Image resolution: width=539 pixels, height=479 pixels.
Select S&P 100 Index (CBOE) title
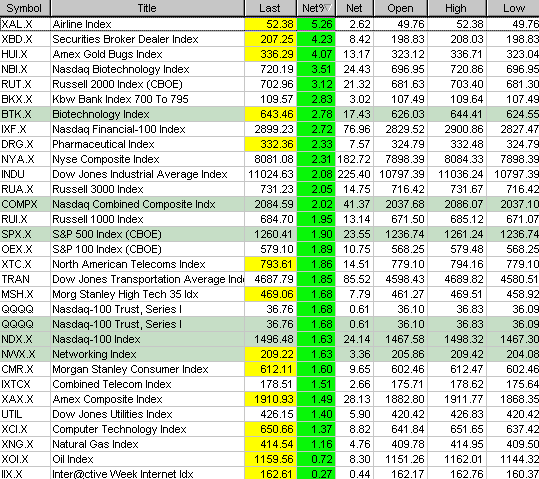pyautogui.click(x=107, y=249)
